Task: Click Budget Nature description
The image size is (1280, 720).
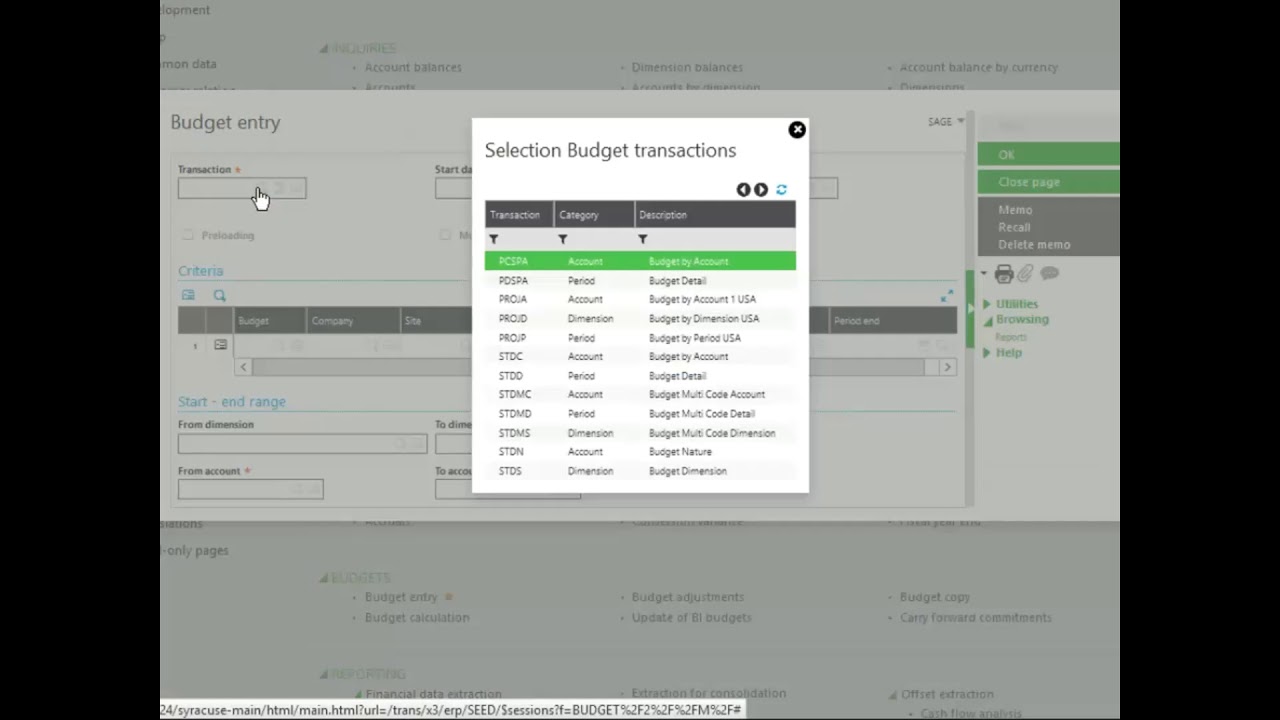Action: [x=680, y=452]
